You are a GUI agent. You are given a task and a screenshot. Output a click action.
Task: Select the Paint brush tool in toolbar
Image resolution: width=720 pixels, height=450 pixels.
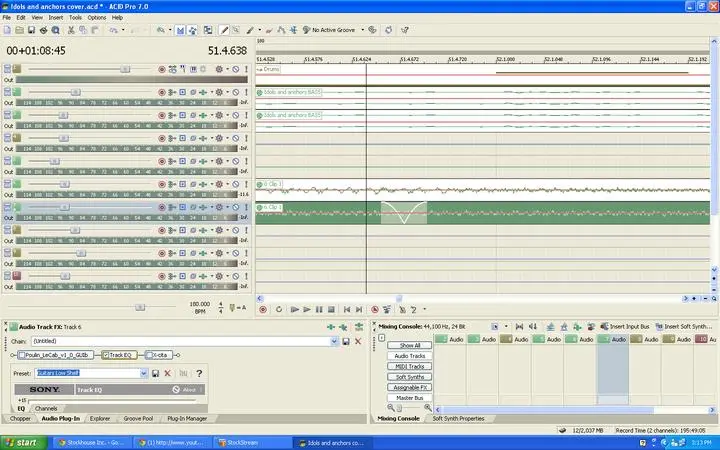coord(250,30)
